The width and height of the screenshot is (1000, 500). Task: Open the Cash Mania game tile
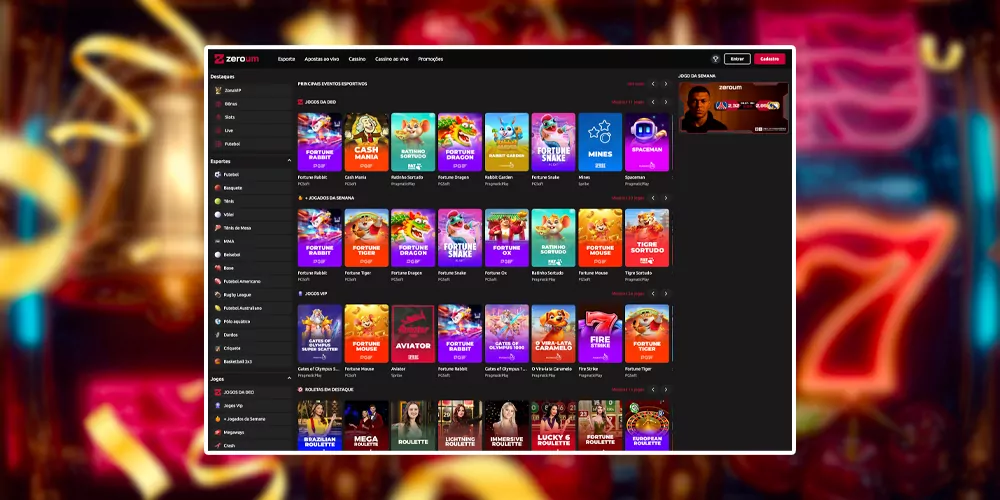click(x=367, y=142)
